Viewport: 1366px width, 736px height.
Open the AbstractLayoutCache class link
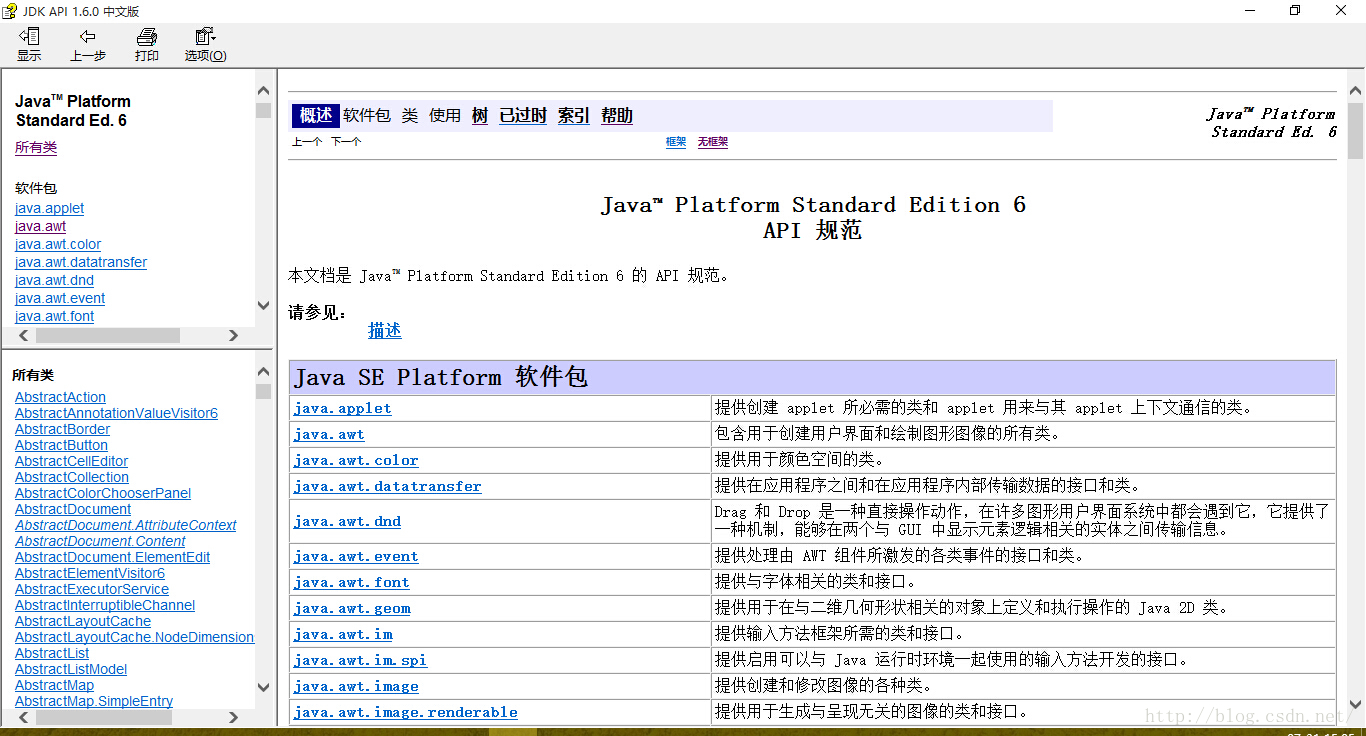point(83,621)
